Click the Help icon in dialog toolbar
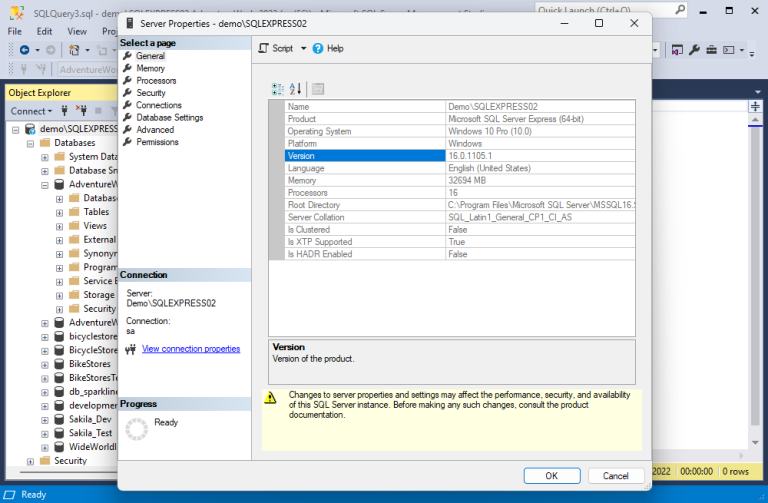Screen dimensions: 768x503 point(319,48)
